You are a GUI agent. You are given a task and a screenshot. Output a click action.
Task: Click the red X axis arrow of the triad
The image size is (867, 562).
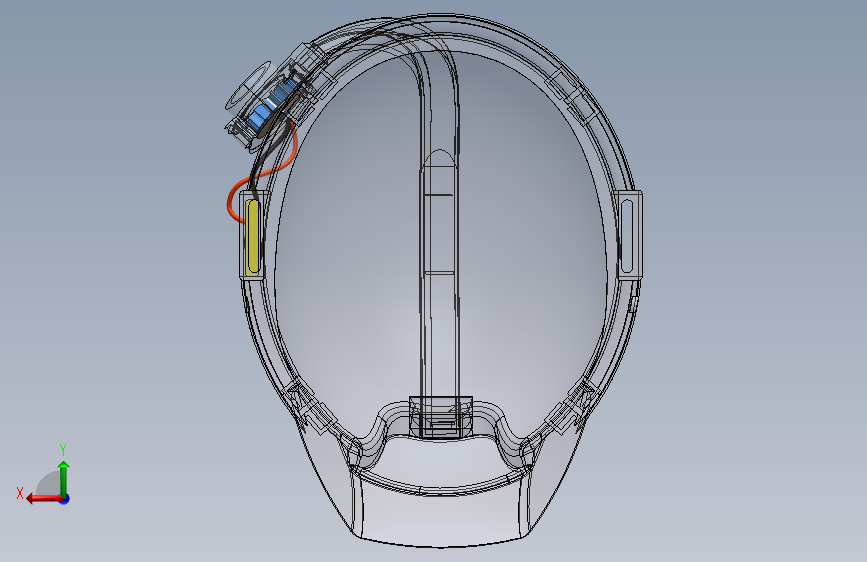[x=44, y=499]
